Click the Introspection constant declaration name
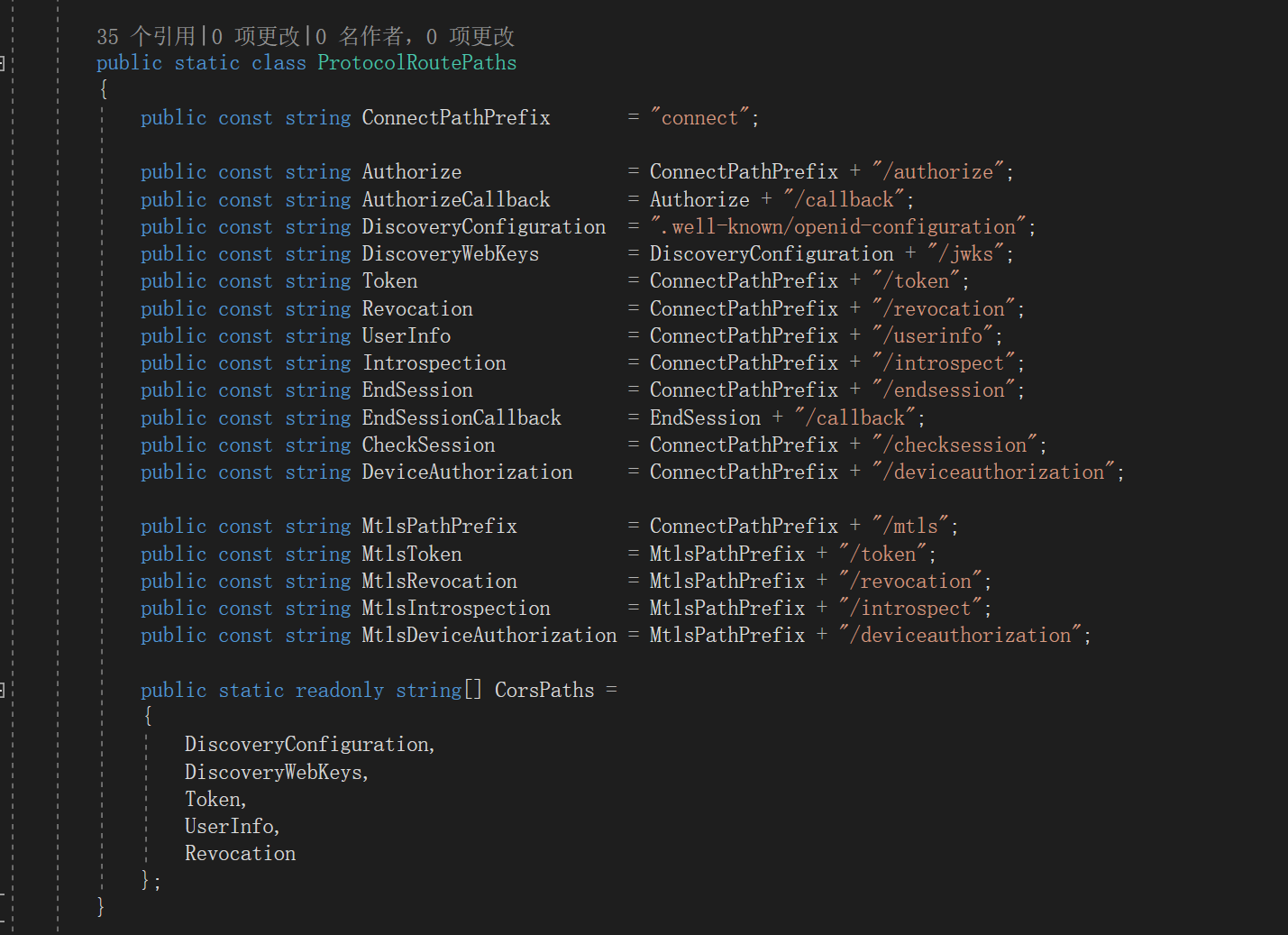The height and width of the screenshot is (935, 1288). coord(434,363)
